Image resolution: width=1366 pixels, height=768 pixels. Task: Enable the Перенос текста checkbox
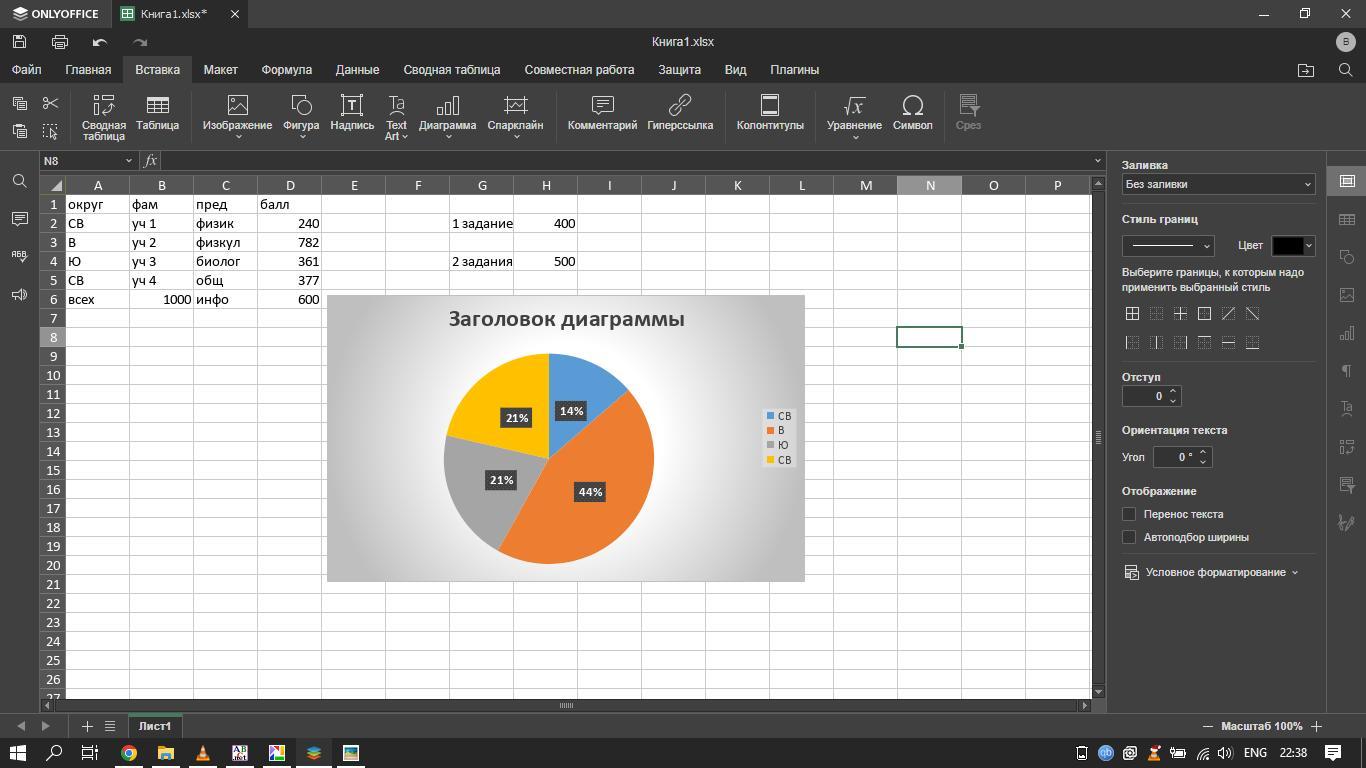(x=1129, y=514)
